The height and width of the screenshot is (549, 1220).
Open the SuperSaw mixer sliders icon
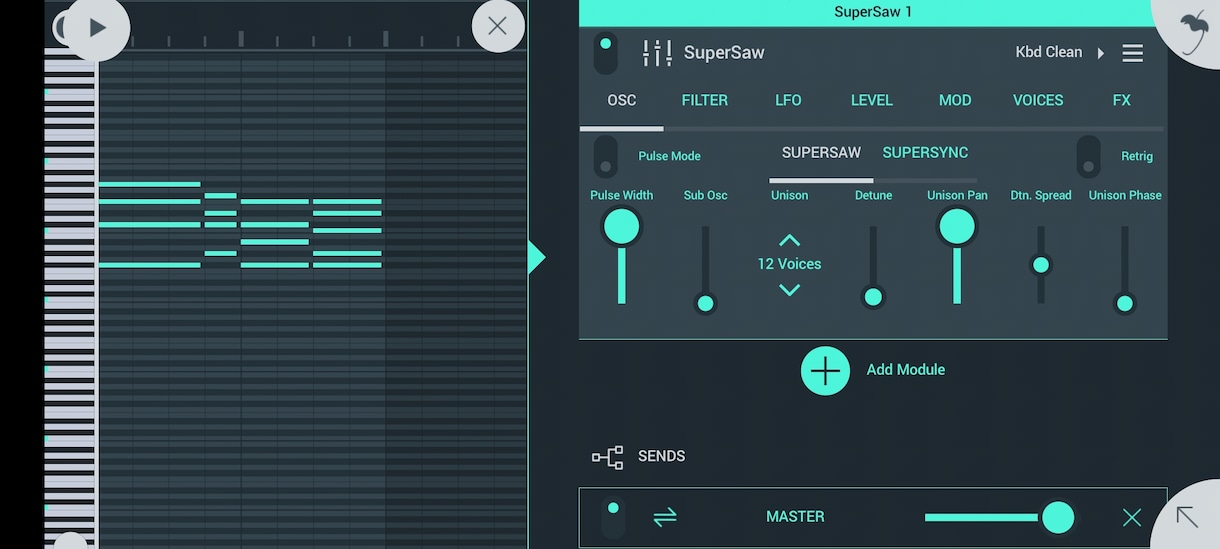pyautogui.click(x=657, y=53)
